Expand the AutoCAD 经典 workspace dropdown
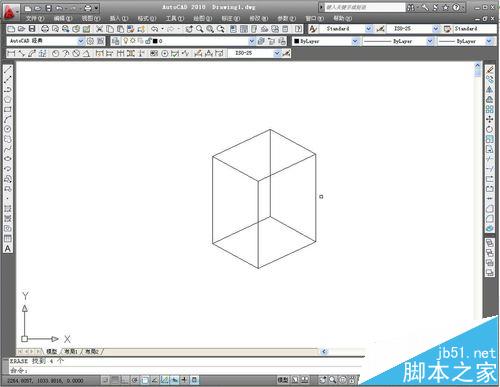This screenshot has height=387, width=500. click(81, 41)
